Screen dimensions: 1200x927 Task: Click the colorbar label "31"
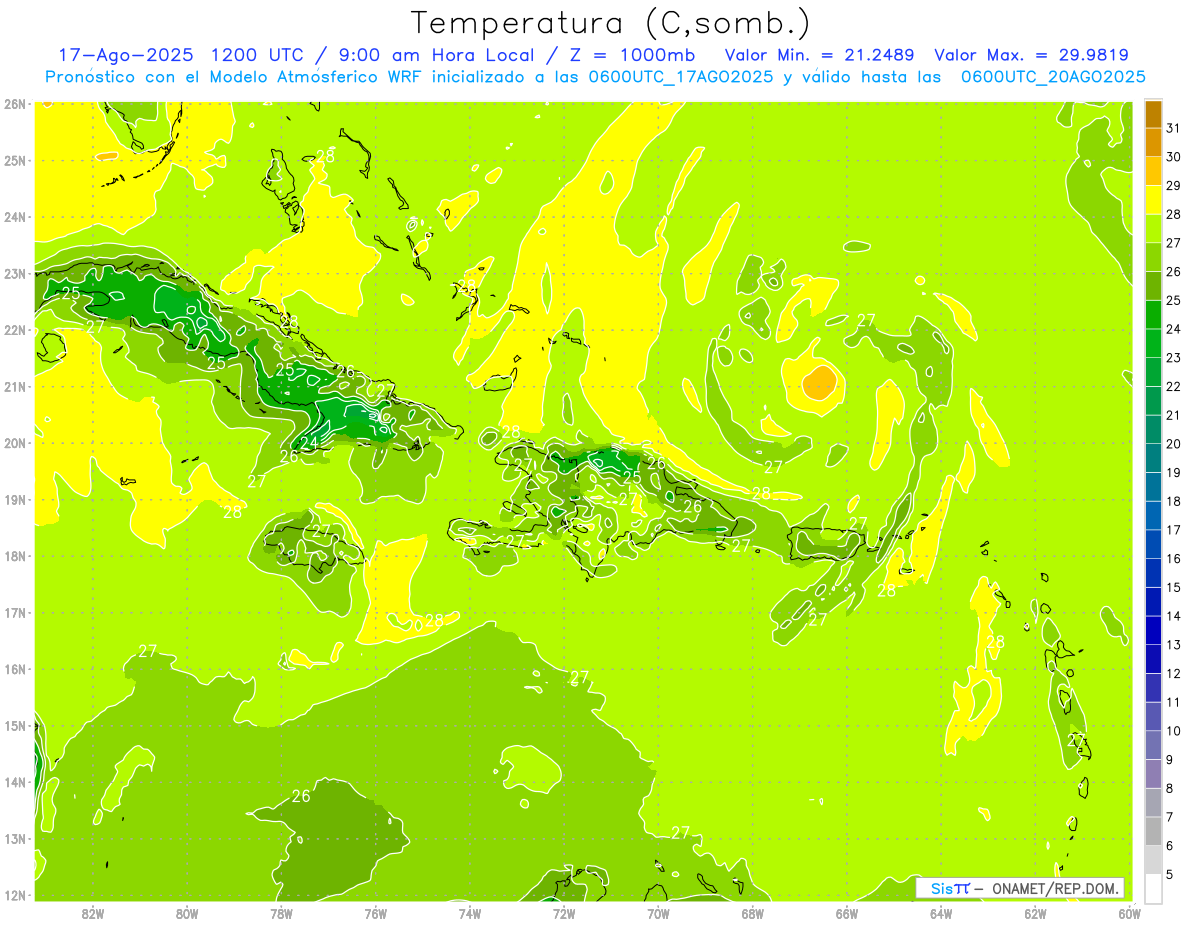(1174, 128)
